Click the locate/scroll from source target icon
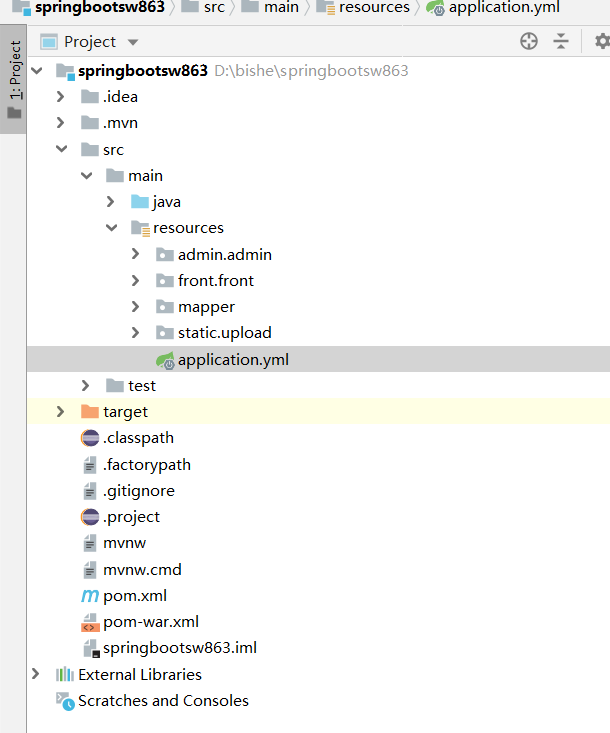Screen dimensions: 610x733 tap(529, 41)
